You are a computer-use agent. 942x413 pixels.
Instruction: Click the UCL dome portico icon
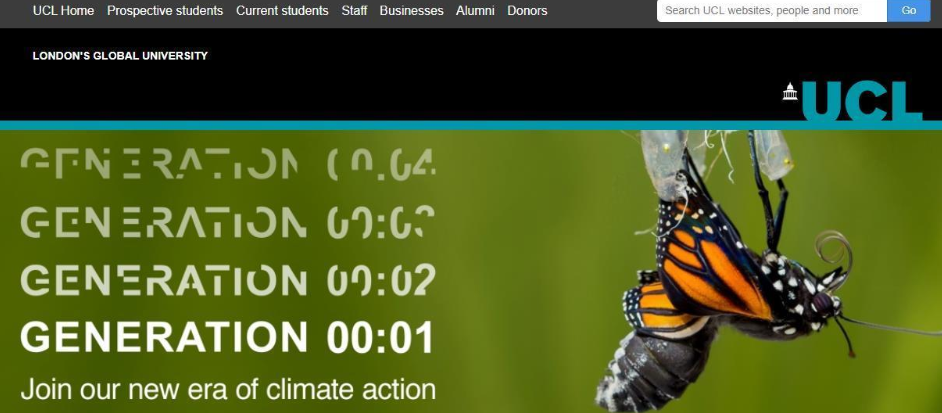click(789, 91)
